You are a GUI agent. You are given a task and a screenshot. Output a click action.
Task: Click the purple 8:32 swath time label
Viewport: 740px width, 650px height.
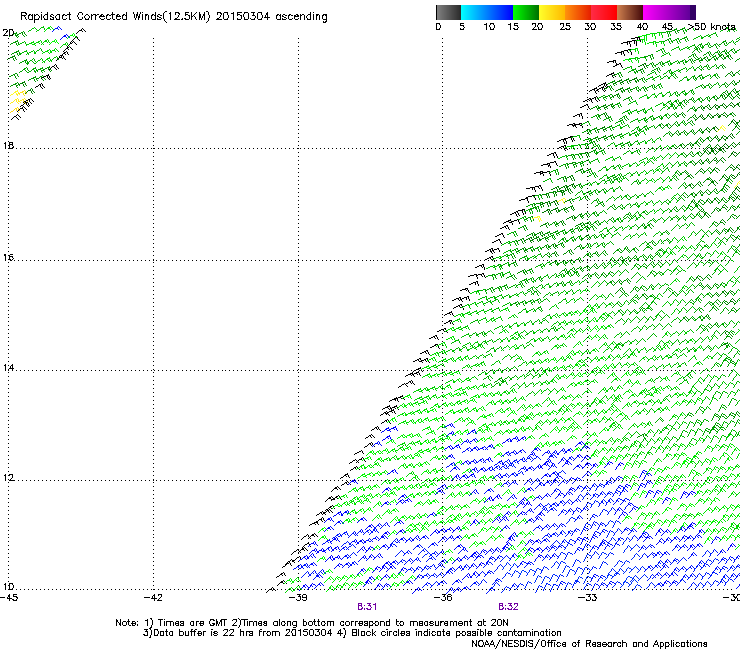coord(508,607)
